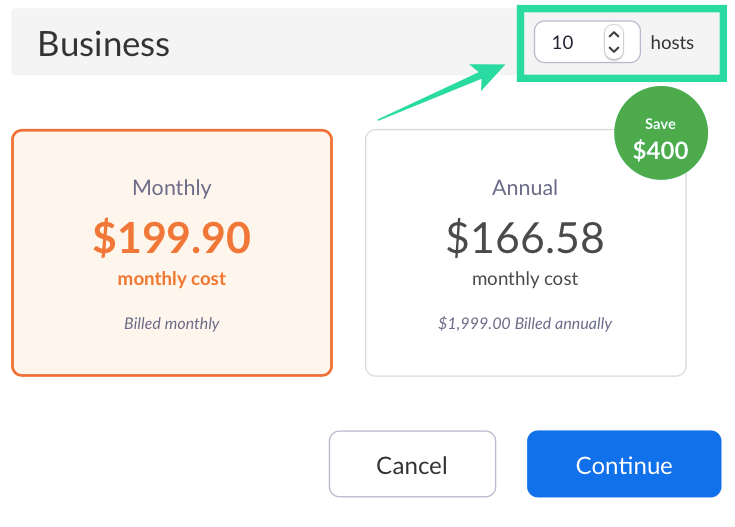735x527 pixels.
Task: Click the up arrow on hosts stepper
Action: [x=614, y=35]
